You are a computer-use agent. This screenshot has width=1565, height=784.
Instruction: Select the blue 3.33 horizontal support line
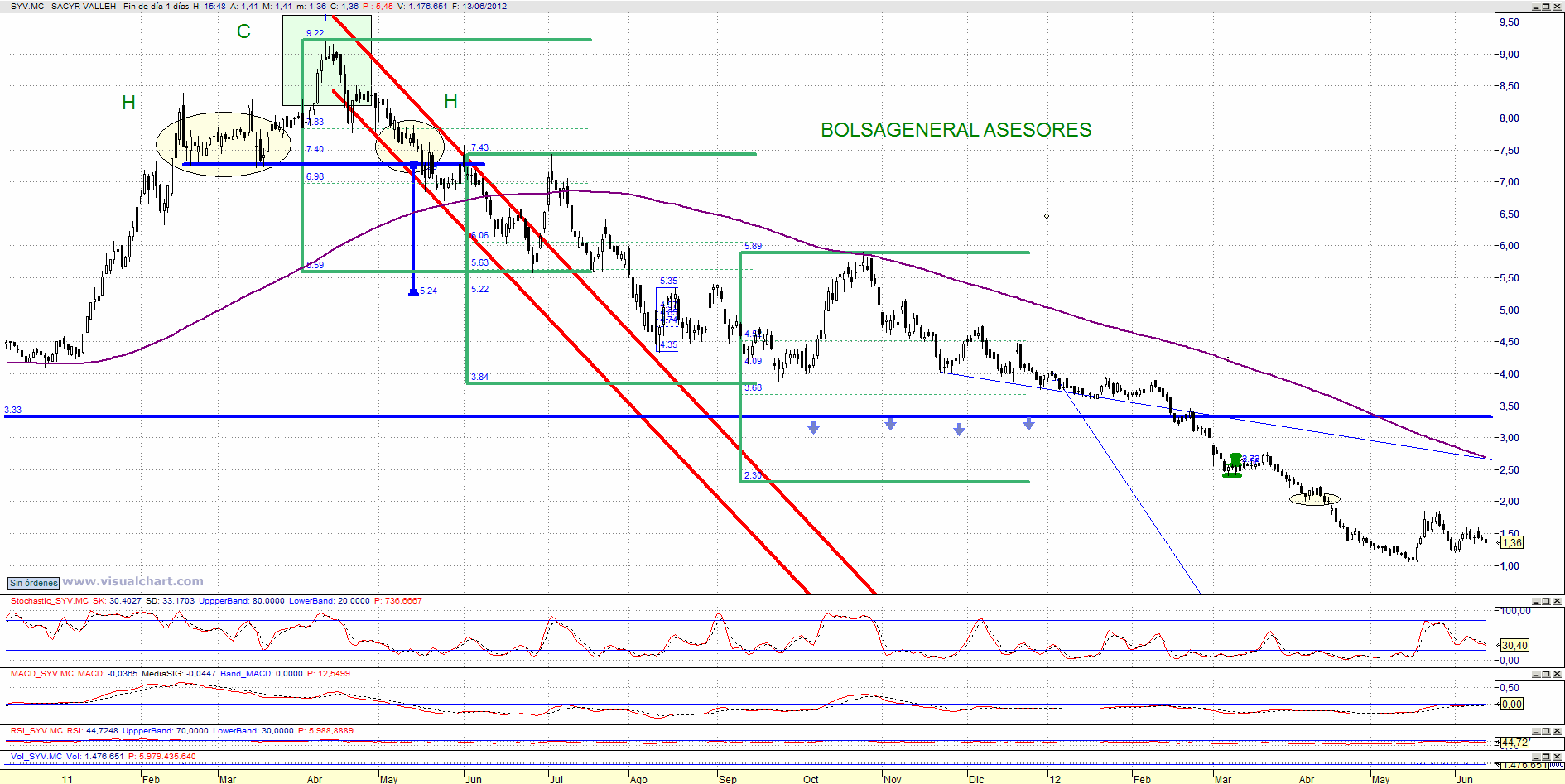pyautogui.click(x=745, y=416)
